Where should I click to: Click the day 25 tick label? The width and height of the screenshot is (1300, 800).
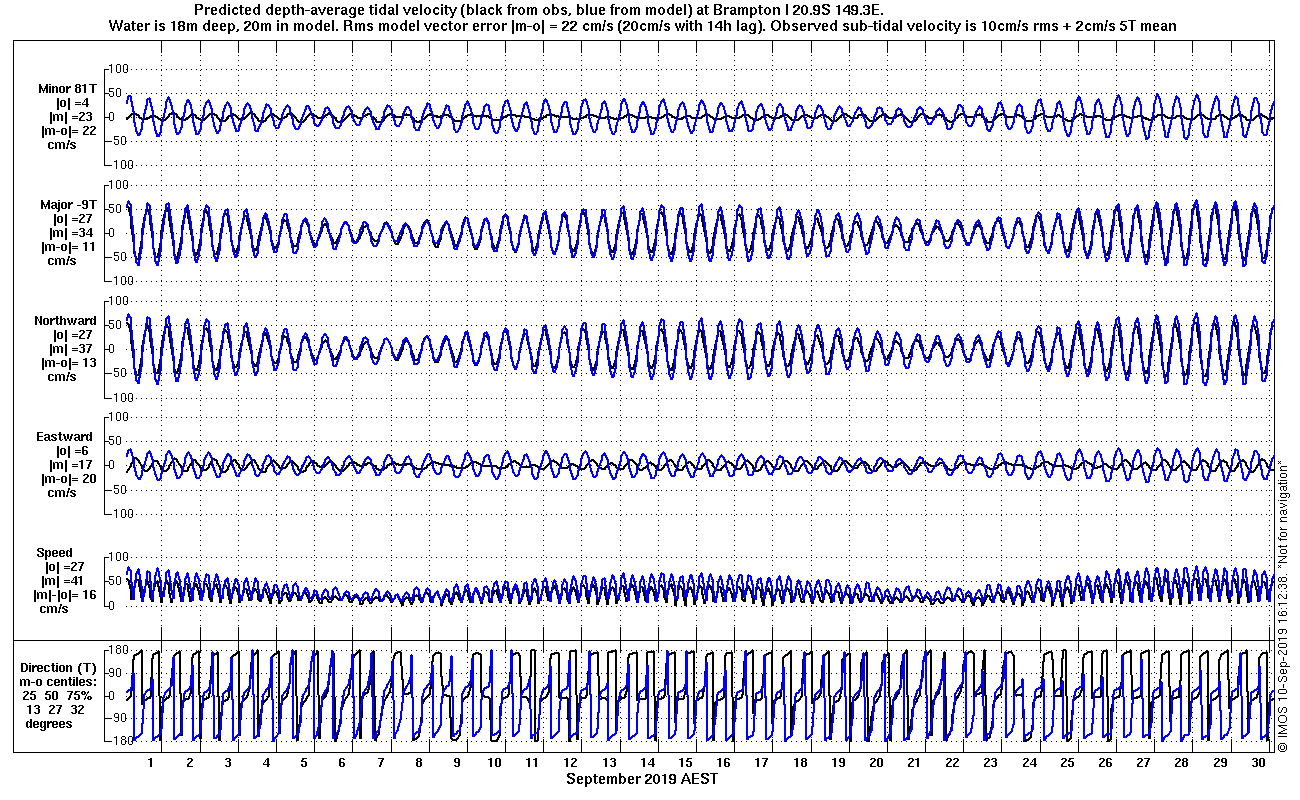pos(1068,762)
